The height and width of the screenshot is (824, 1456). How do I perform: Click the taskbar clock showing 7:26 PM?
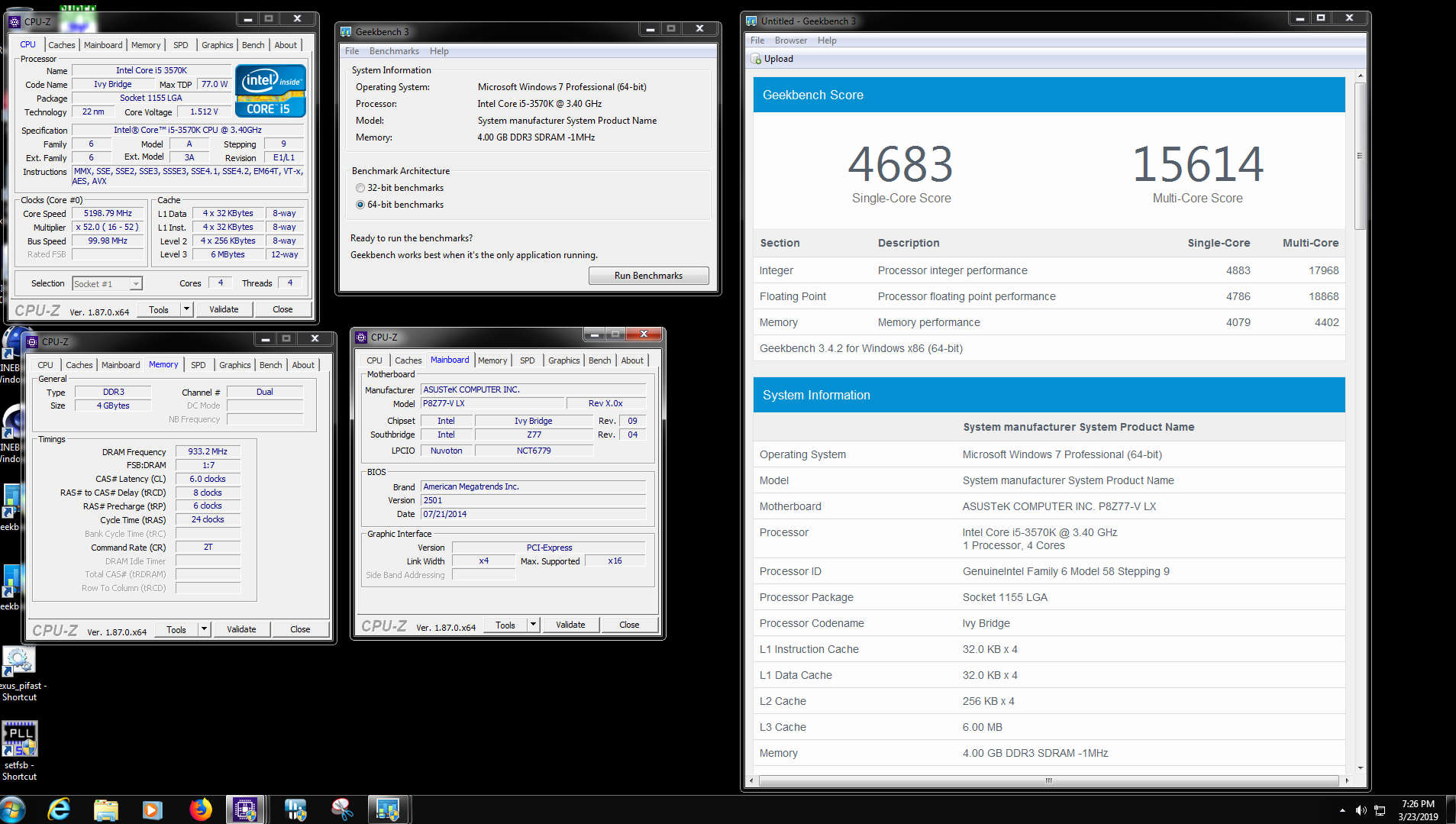pyautogui.click(x=1418, y=810)
